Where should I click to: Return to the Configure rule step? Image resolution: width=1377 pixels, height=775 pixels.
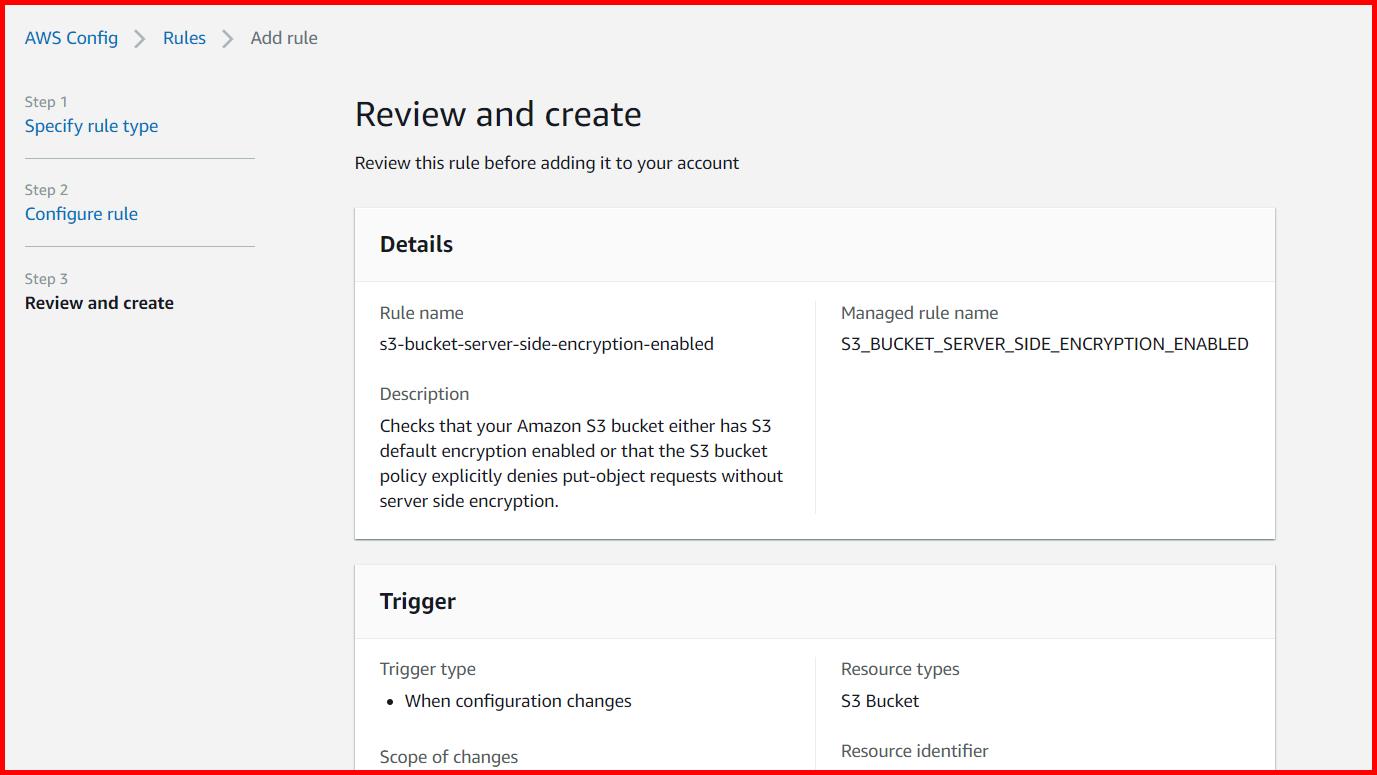81,214
